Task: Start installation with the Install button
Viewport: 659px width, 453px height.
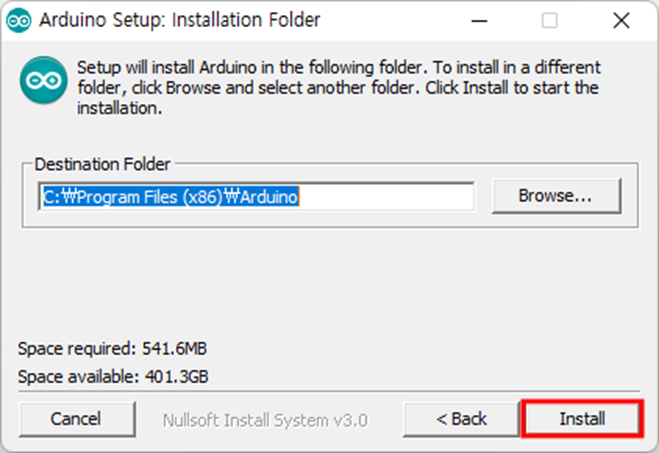Action: [582, 419]
